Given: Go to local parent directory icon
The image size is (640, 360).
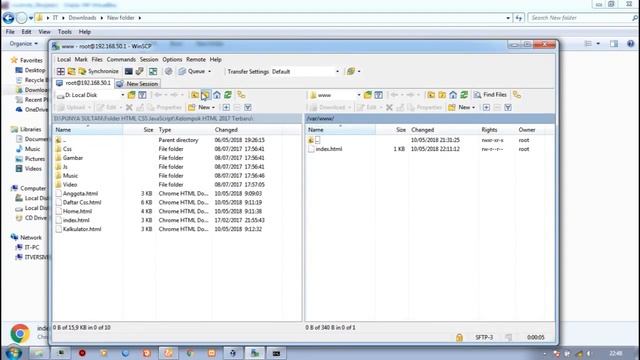Looking at the screenshot, I should pyautogui.click(x=195, y=95).
